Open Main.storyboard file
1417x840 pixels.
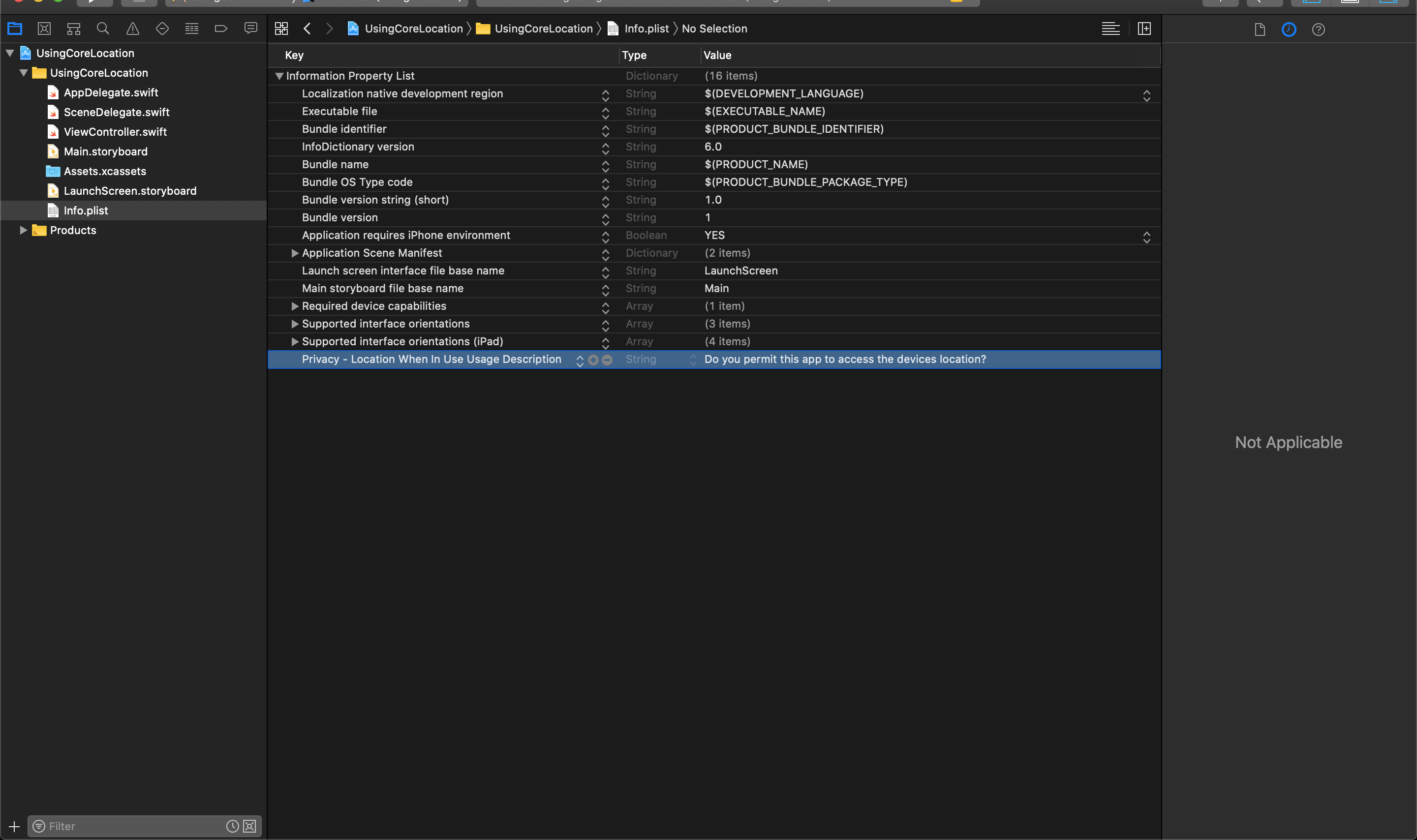point(106,151)
